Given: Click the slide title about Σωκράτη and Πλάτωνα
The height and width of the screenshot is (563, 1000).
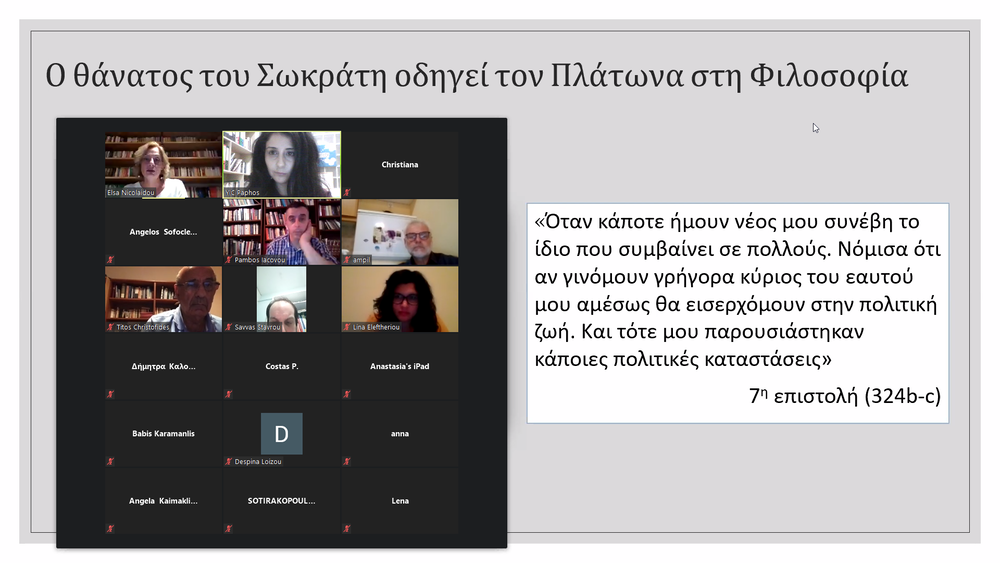Looking at the screenshot, I should click(x=476, y=76).
